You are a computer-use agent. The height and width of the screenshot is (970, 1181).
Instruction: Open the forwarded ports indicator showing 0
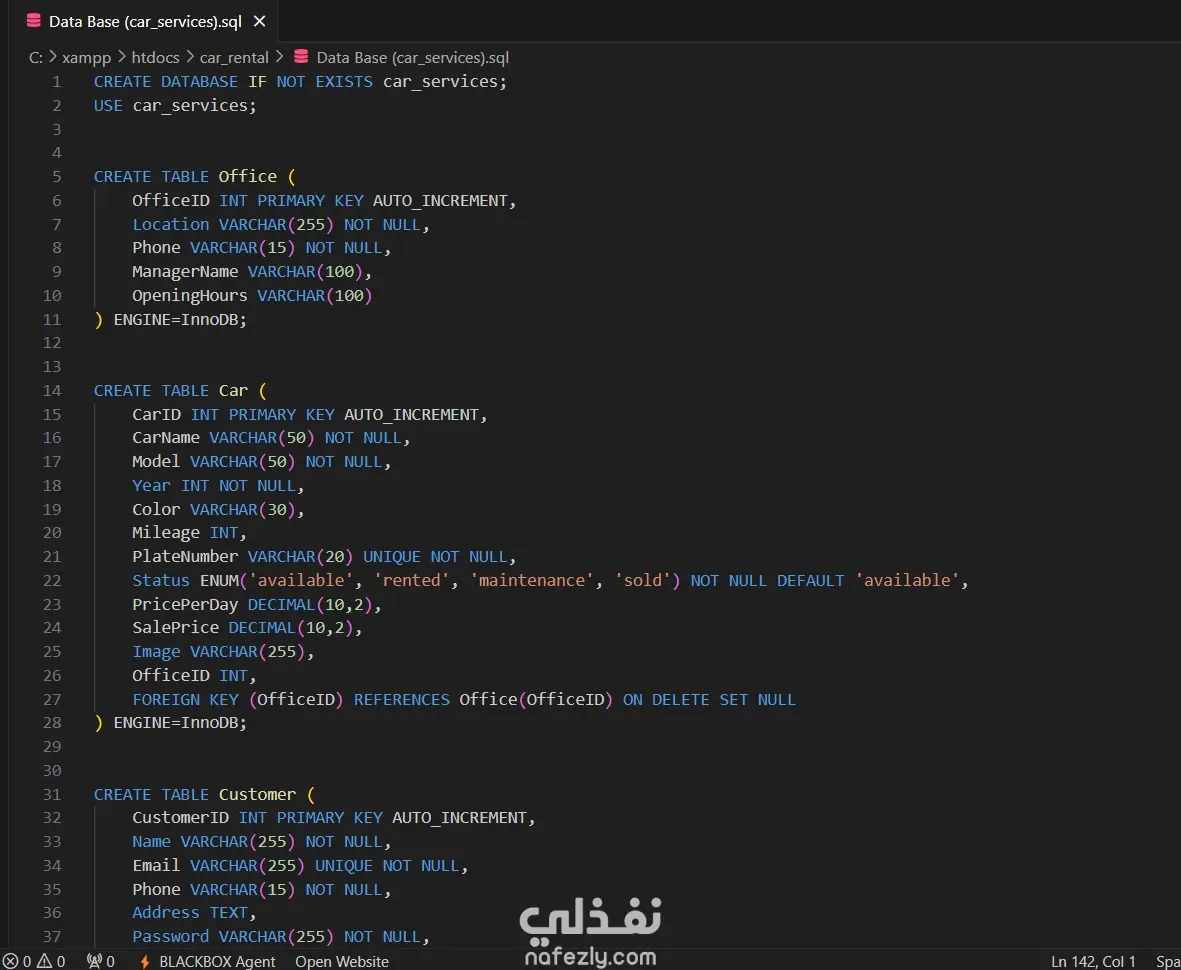101,962
